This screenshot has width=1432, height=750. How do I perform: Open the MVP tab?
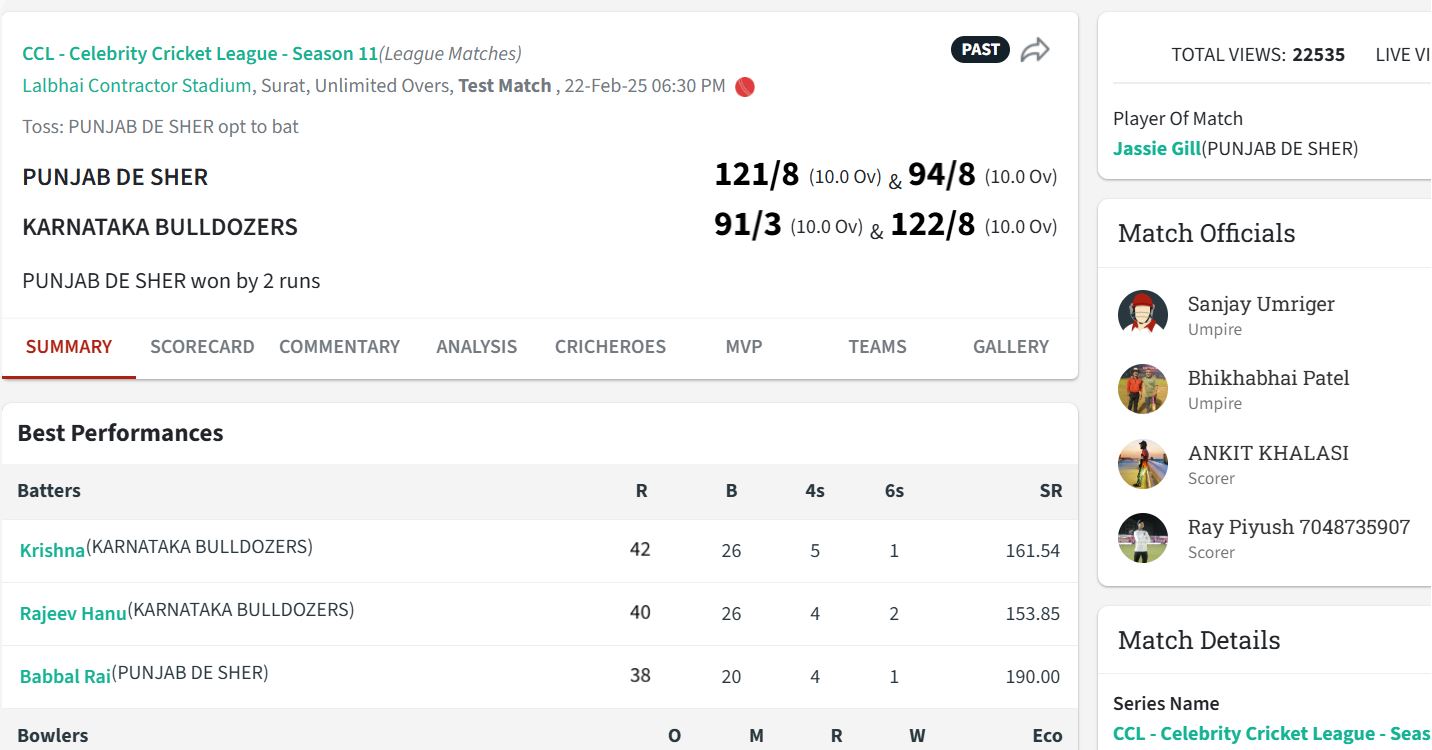pyautogui.click(x=743, y=346)
